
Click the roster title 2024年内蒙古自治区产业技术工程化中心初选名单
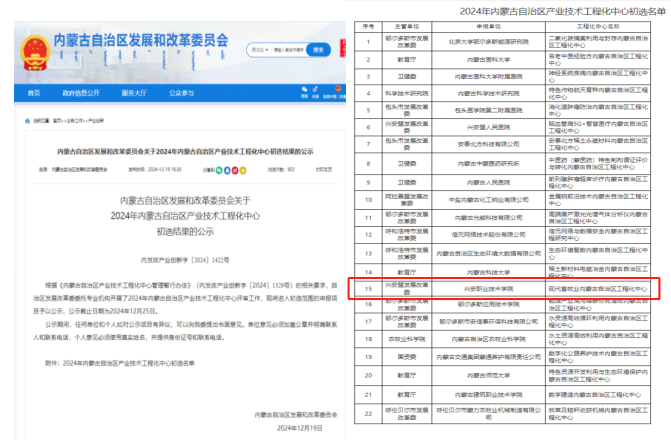[563, 12]
